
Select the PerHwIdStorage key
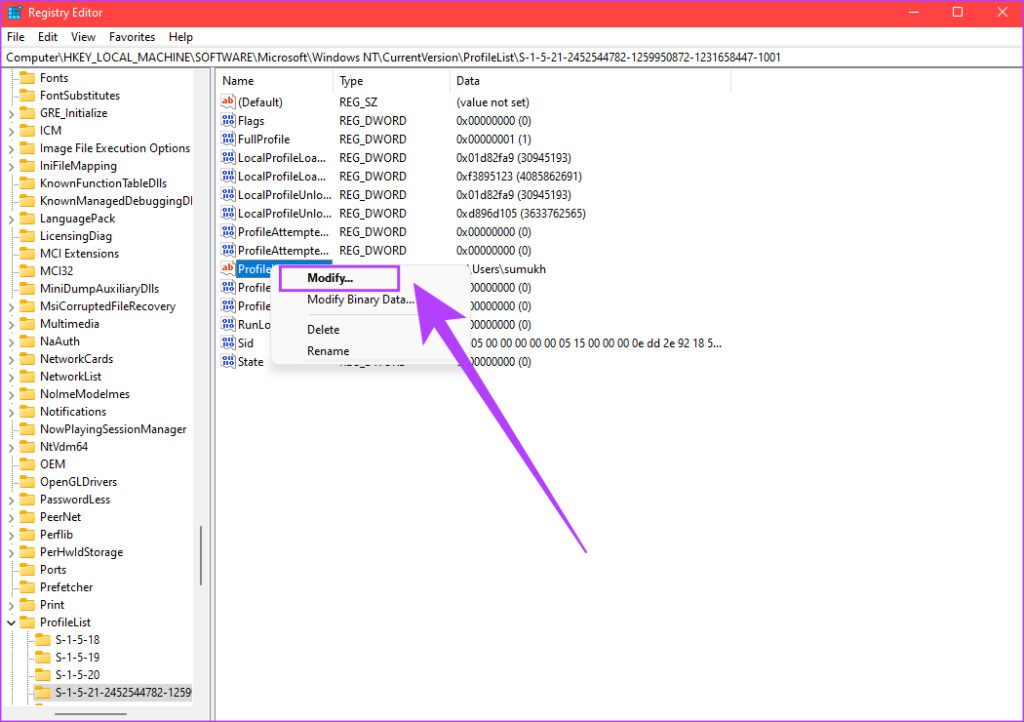(81, 552)
